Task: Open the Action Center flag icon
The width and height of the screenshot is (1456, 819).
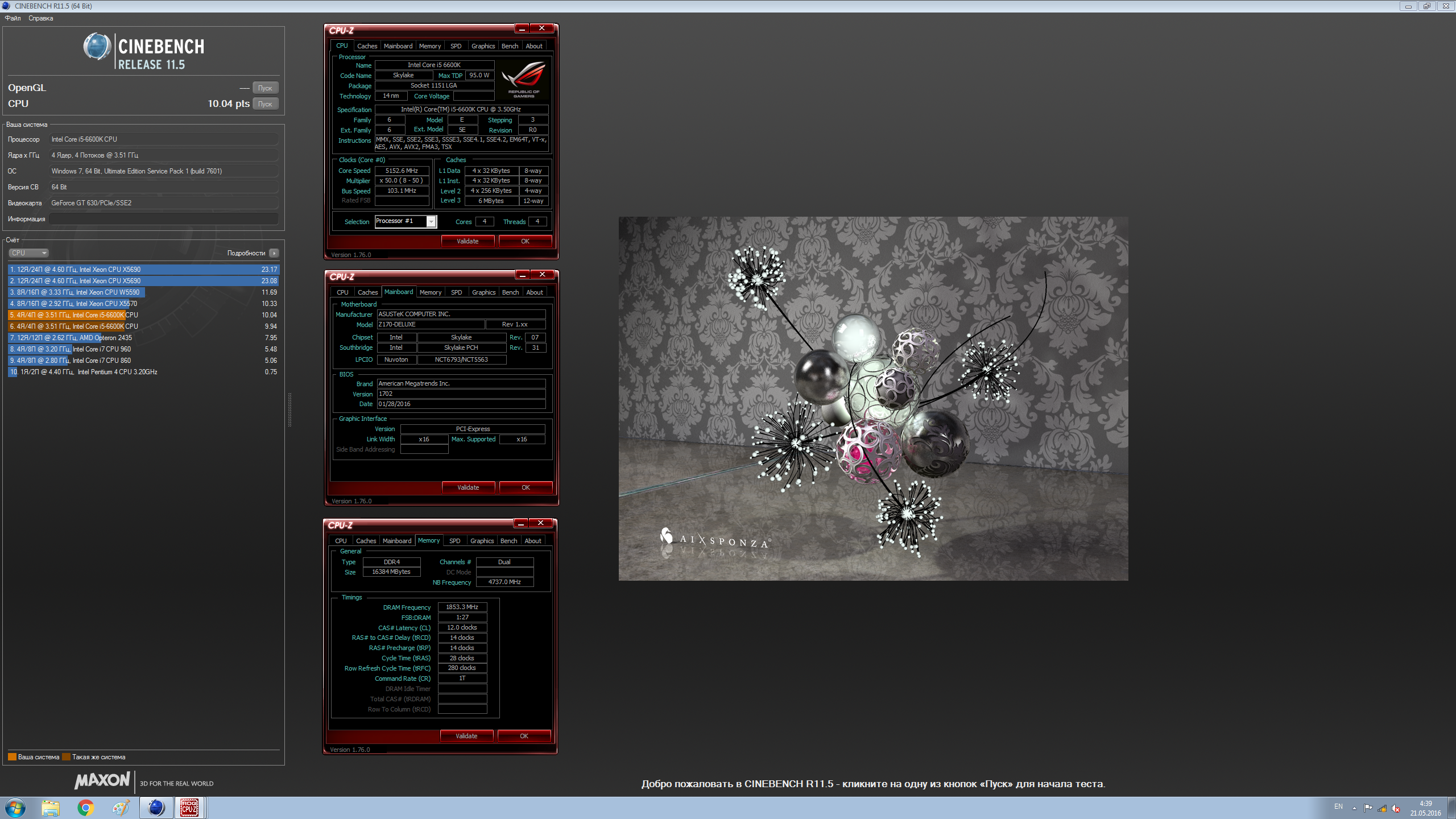Action: (x=1368, y=808)
